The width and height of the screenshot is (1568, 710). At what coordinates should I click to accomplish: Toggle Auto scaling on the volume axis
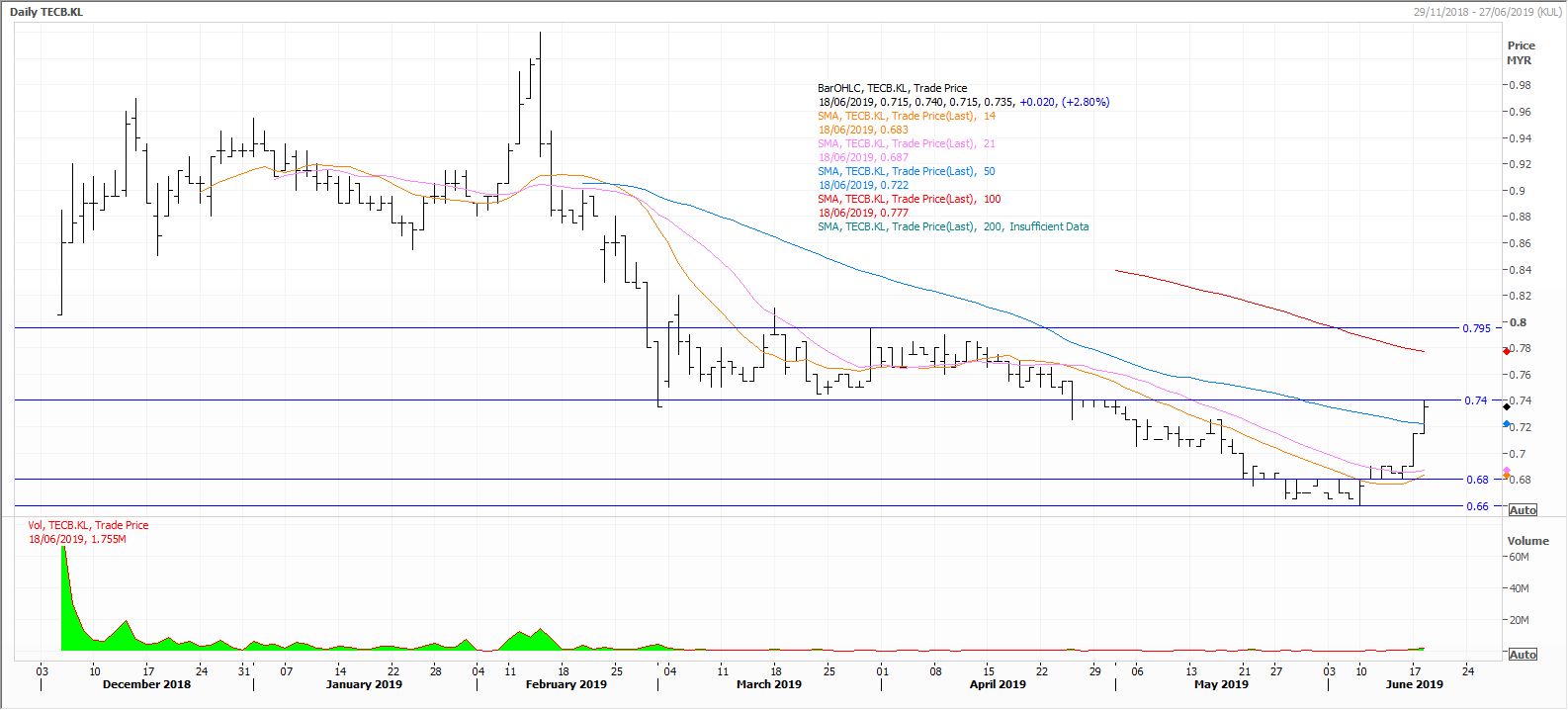[x=1523, y=655]
